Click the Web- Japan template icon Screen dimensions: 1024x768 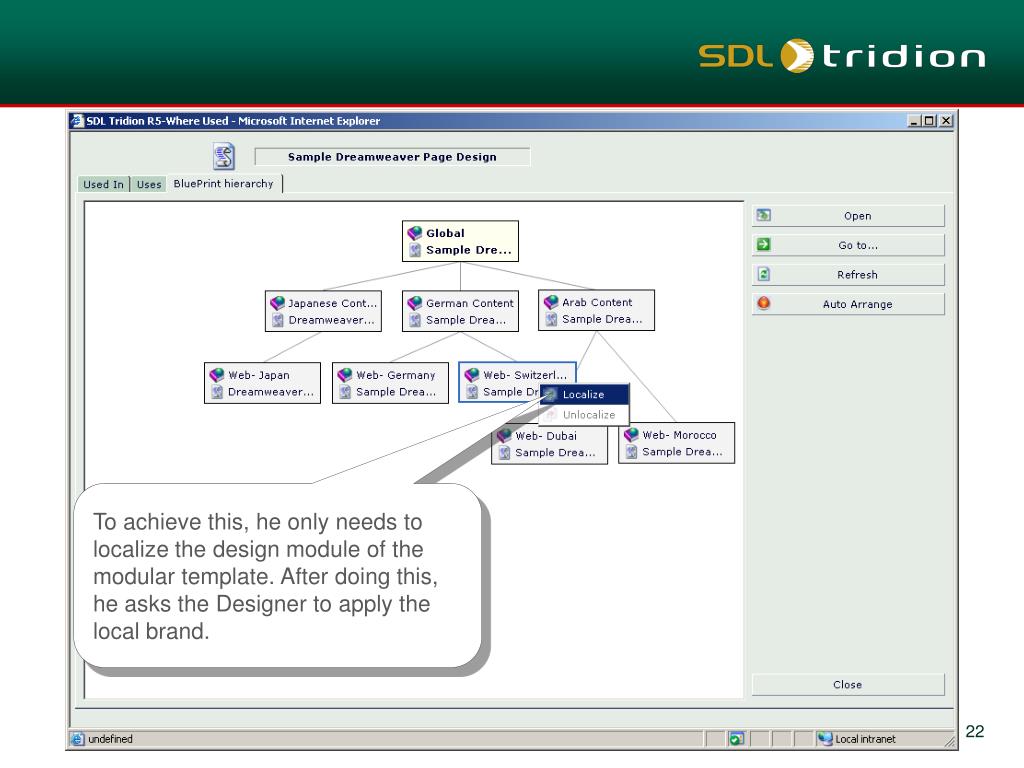[x=217, y=392]
